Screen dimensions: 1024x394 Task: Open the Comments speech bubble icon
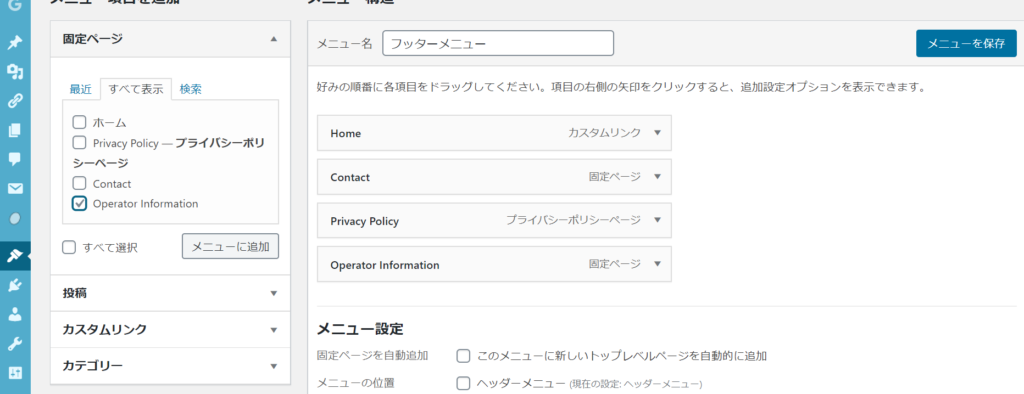(14, 159)
